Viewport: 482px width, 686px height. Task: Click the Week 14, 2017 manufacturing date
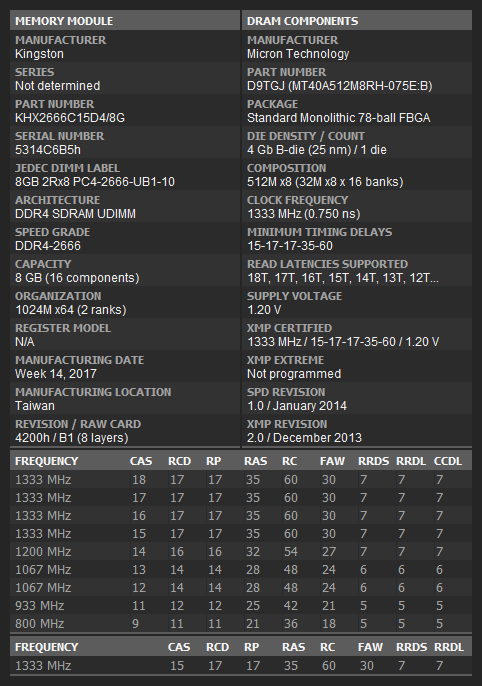click(56, 374)
